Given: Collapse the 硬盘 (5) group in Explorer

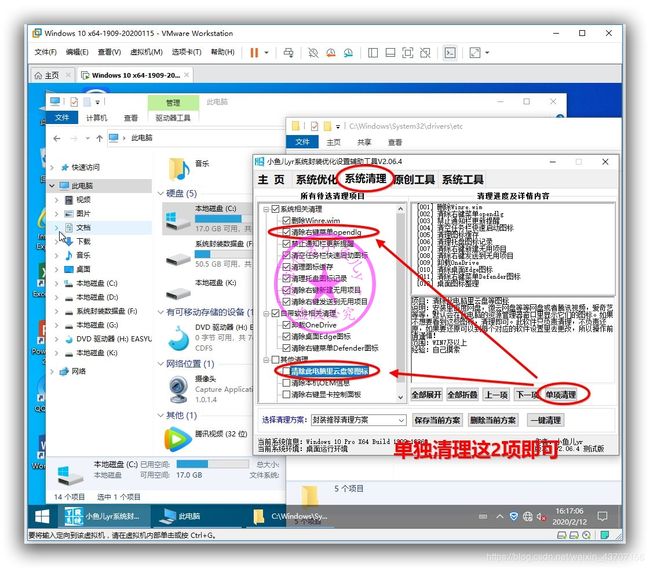Looking at the screenshot, I should pos(161,194).
